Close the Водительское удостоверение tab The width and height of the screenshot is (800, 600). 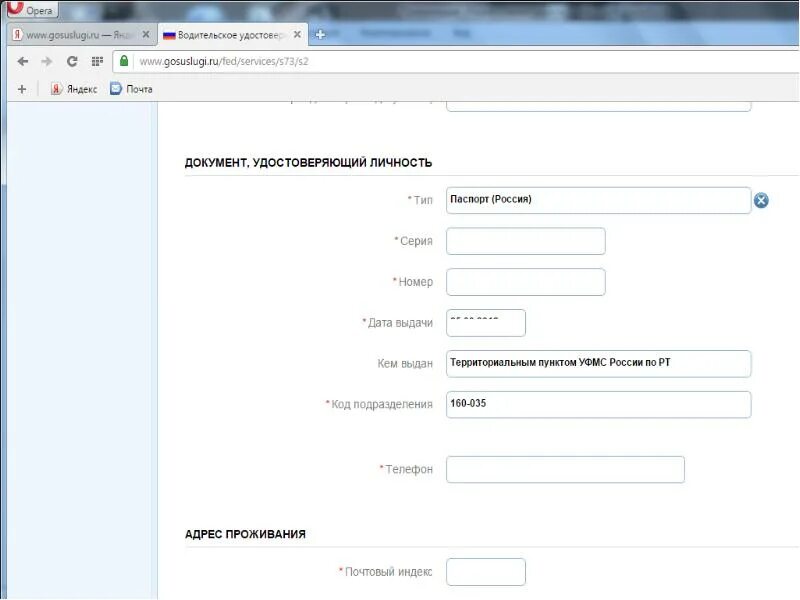click(297, 35)
